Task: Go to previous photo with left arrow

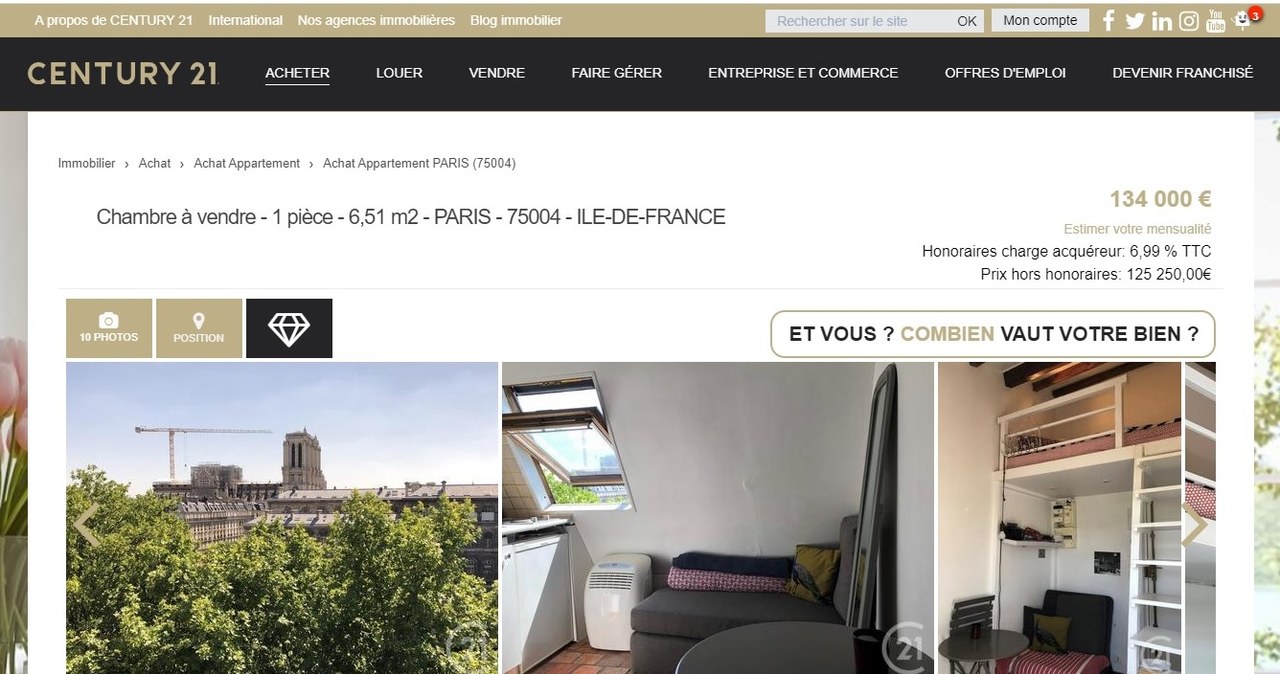Action: 87,526
